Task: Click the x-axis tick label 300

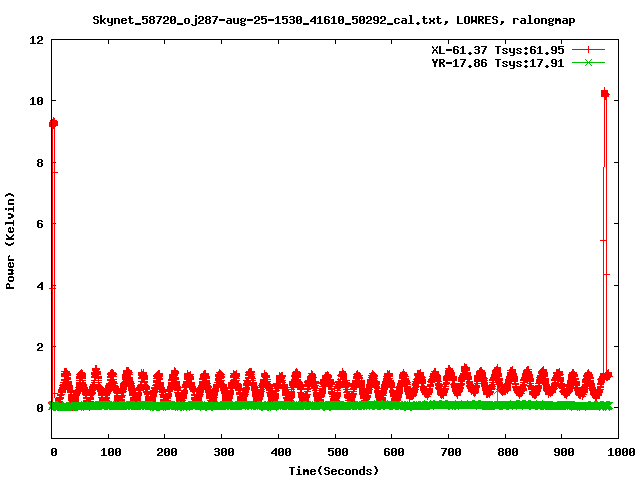Action: (224, 452)
